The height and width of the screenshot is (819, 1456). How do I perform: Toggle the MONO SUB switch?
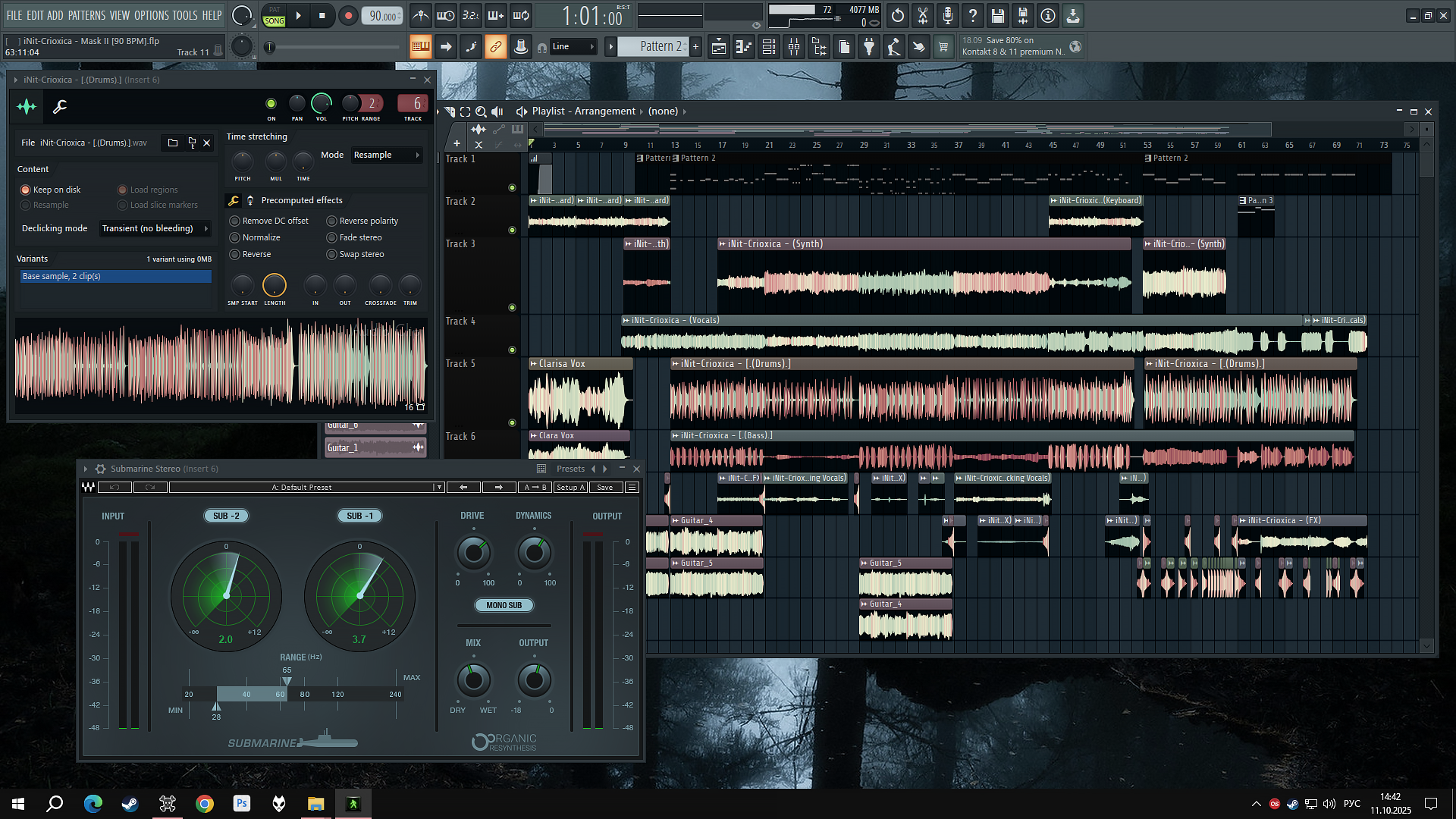(x=504, y=605)
